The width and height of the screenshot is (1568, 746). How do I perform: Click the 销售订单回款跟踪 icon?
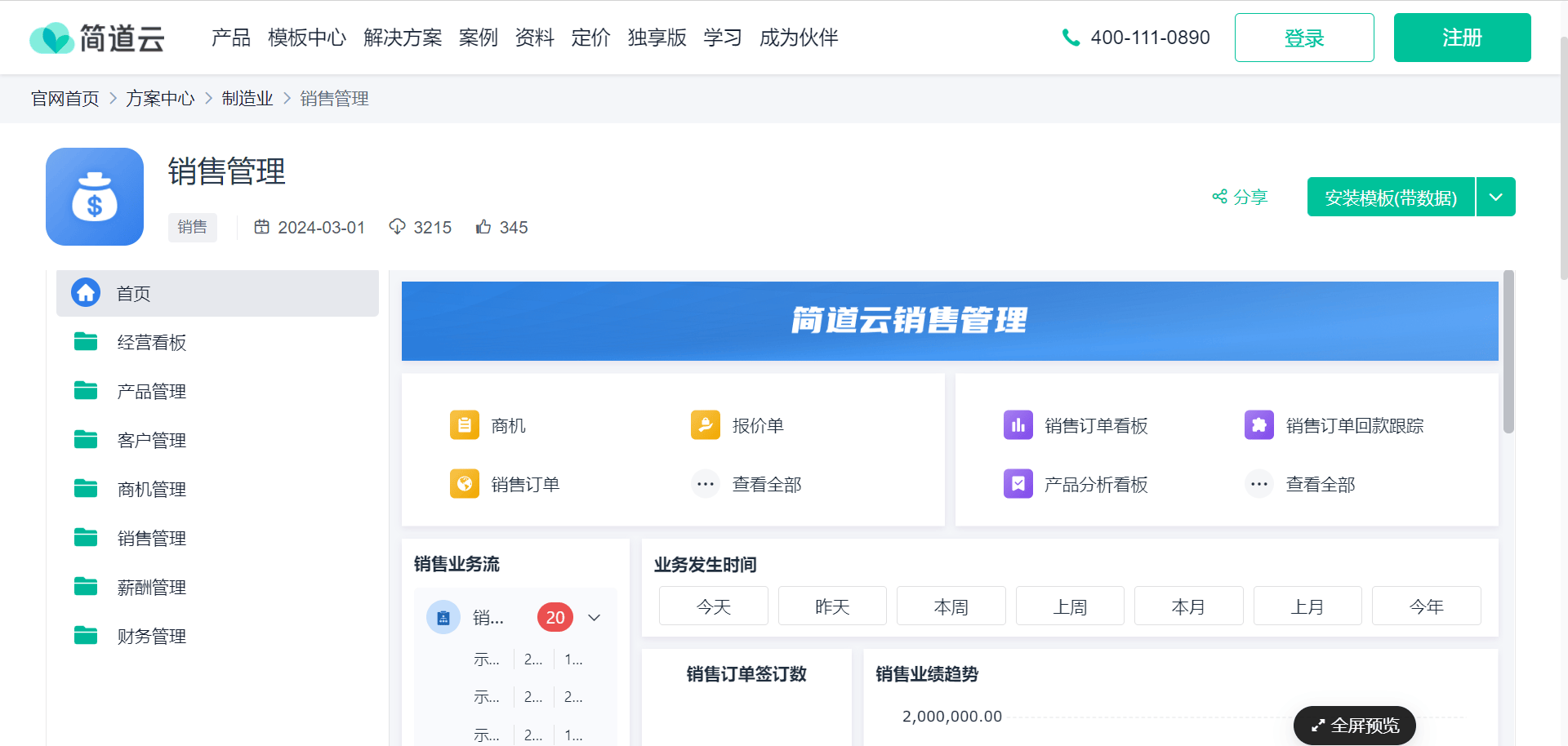[x=1258, y=424]
